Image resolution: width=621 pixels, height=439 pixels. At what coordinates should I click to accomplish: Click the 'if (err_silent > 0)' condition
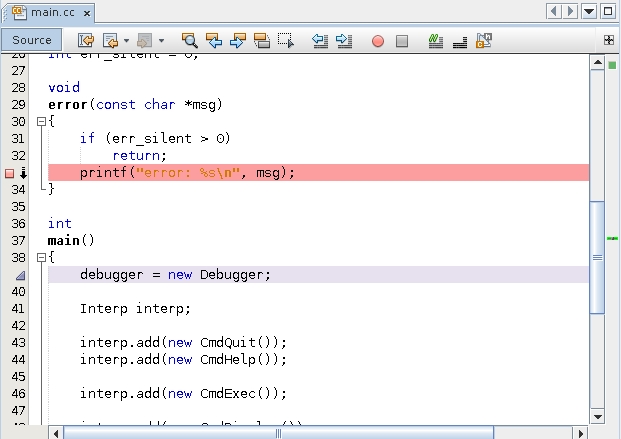(155, 138)
